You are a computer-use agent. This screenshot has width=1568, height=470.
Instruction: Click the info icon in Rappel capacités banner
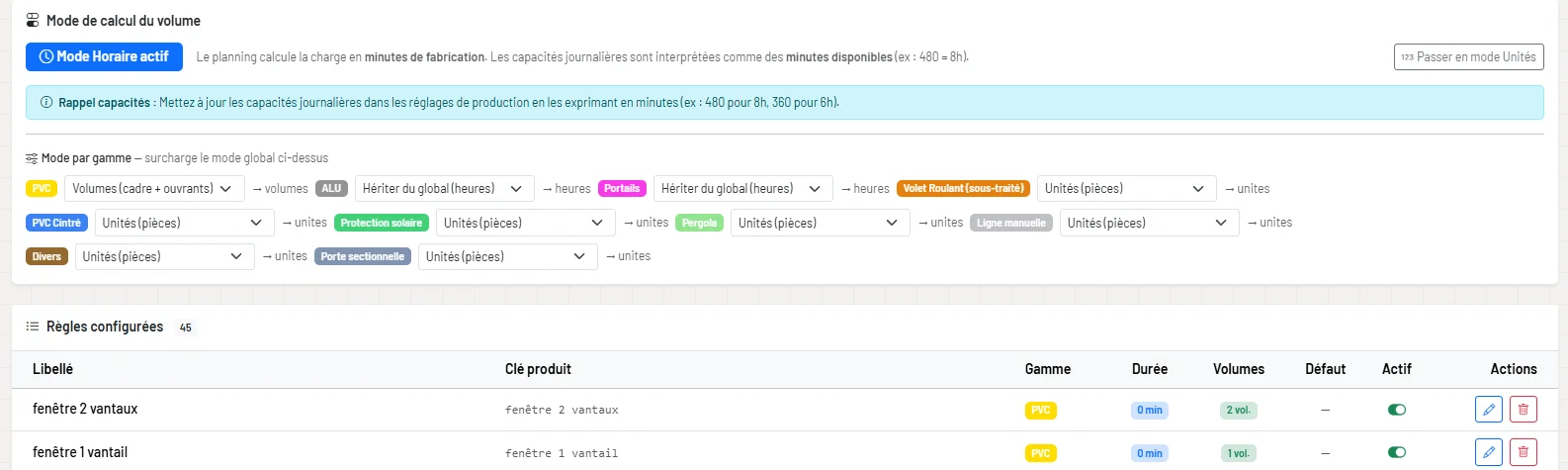point(46,102)
